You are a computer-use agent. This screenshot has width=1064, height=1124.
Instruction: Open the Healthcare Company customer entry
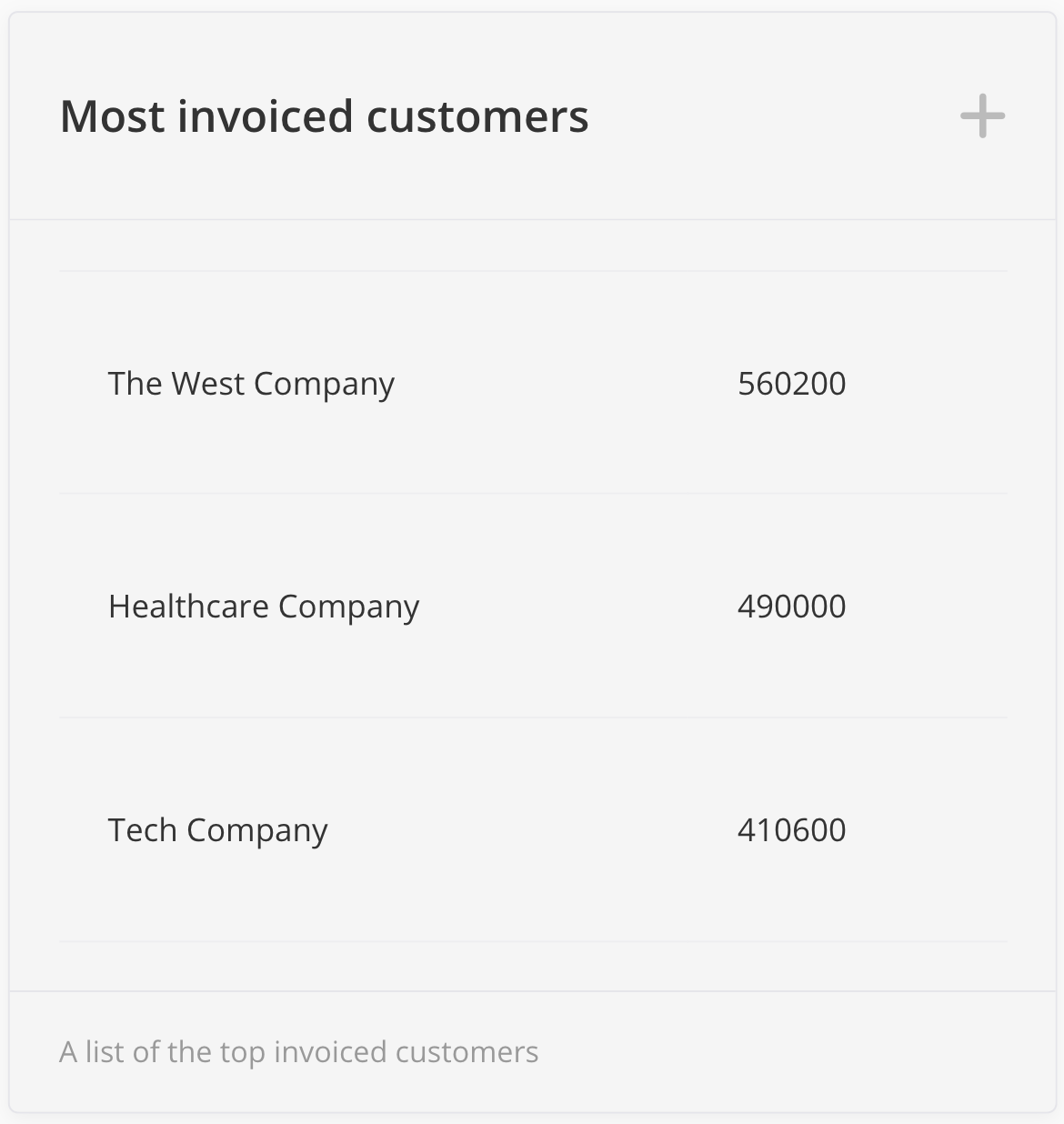264,607
